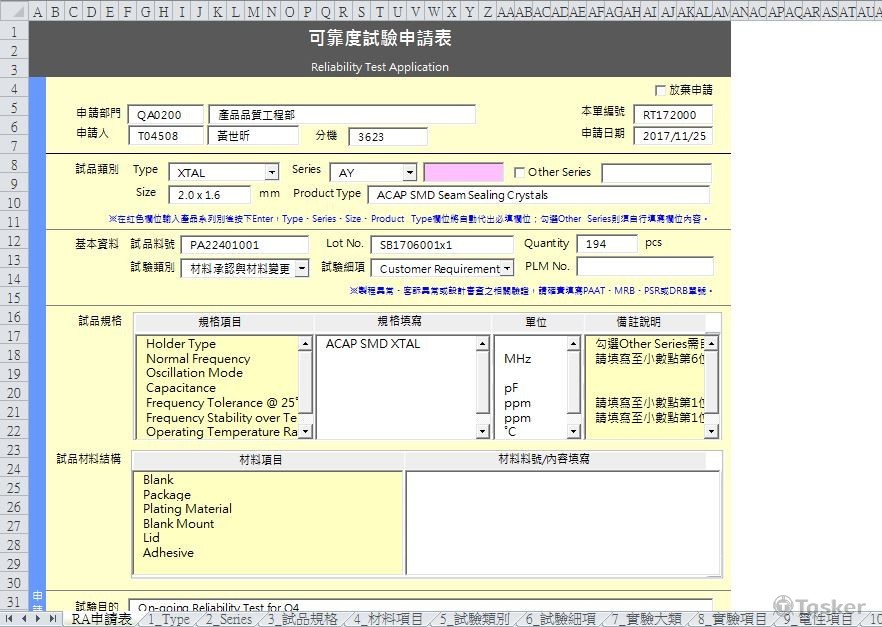Click the 備註說明 list scroll-up arrow
Image resolution: width=882 pixels, height=627 pixels.
coord(712,344)
